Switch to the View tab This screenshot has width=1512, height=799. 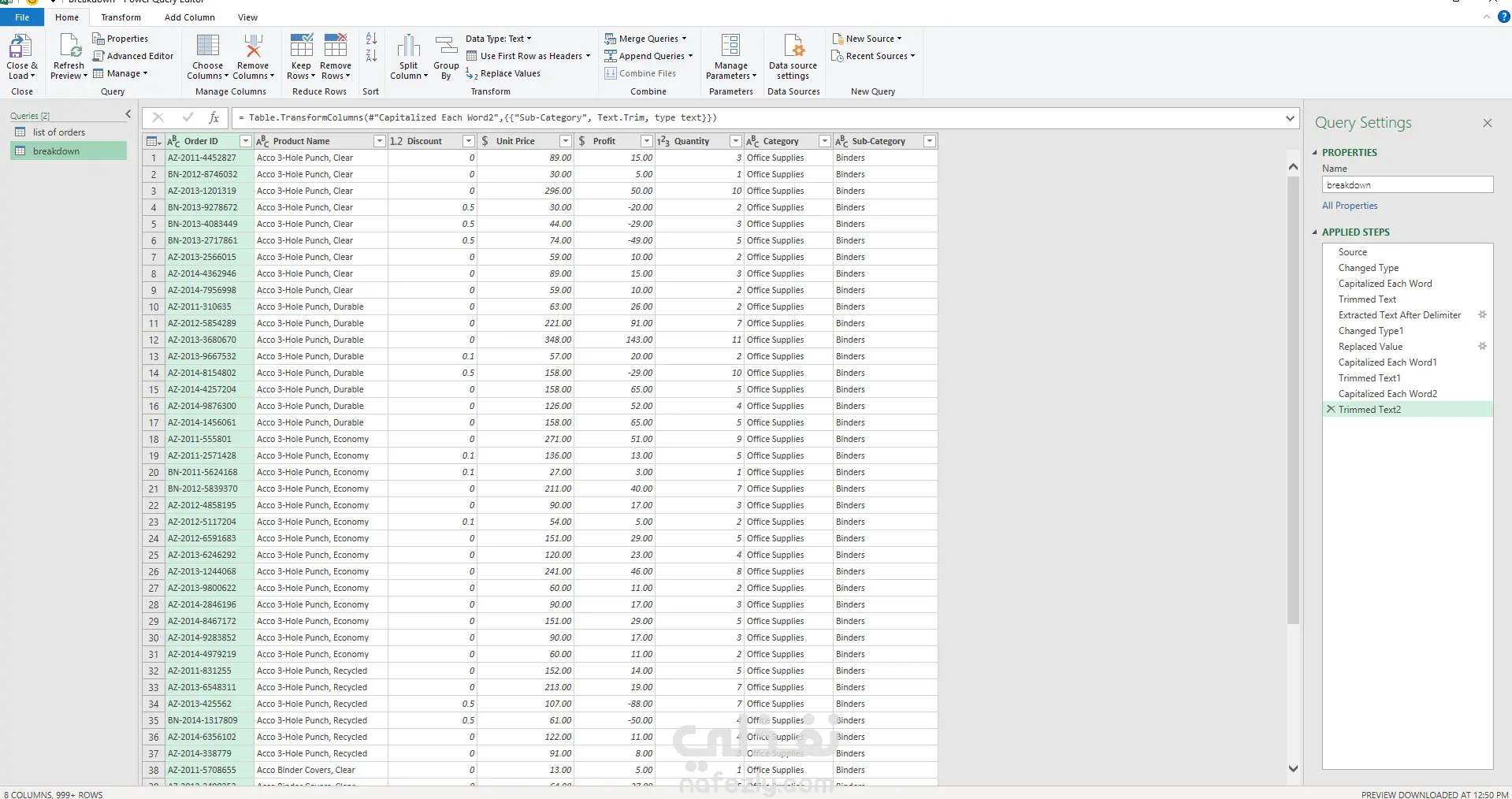(247, 17)
